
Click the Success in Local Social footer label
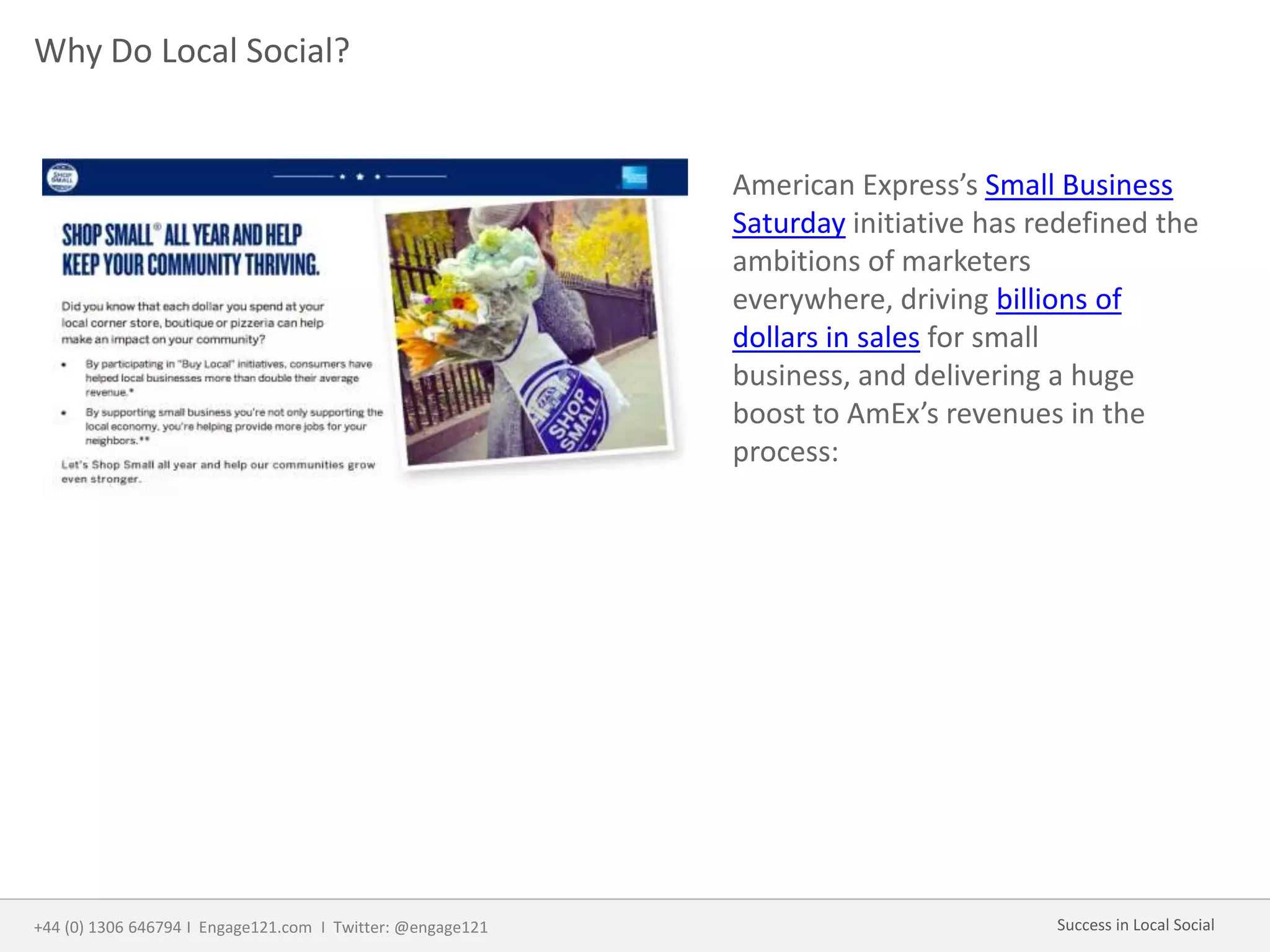coord(1135,925)
